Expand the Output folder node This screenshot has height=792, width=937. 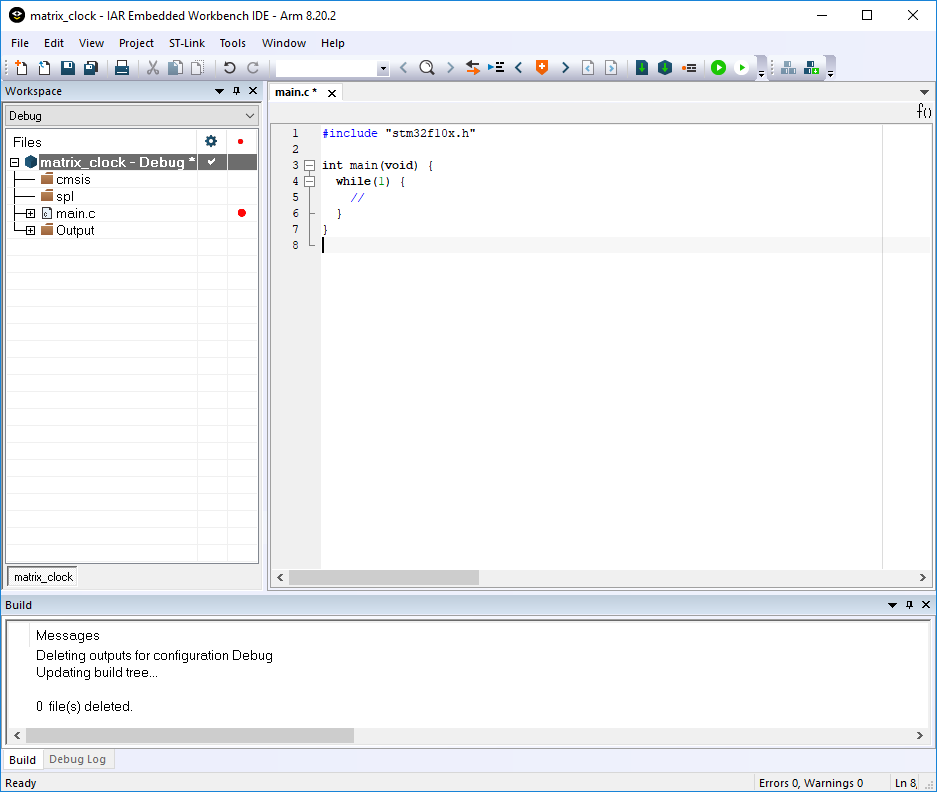tap(30, 230)
